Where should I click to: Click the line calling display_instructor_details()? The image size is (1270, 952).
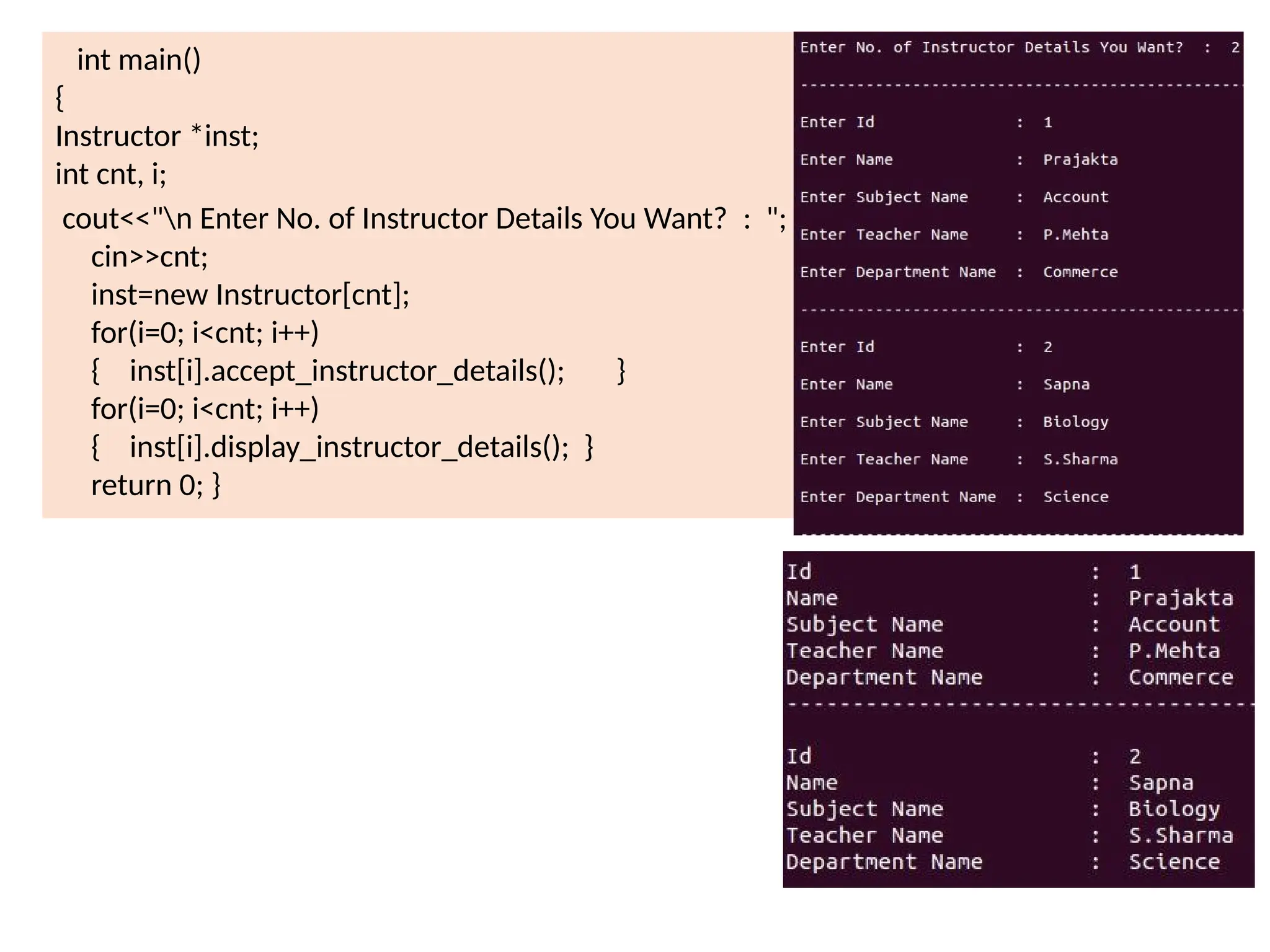[342, 447]
